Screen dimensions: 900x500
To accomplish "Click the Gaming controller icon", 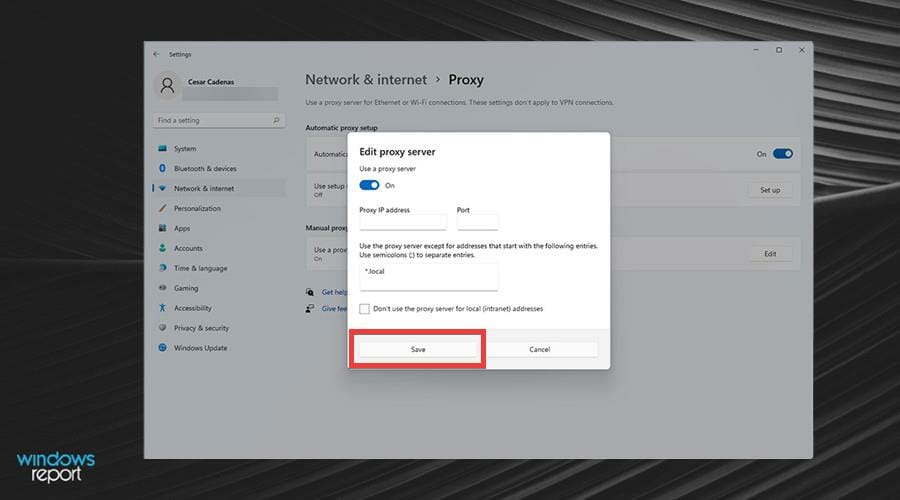I will 162,288.
